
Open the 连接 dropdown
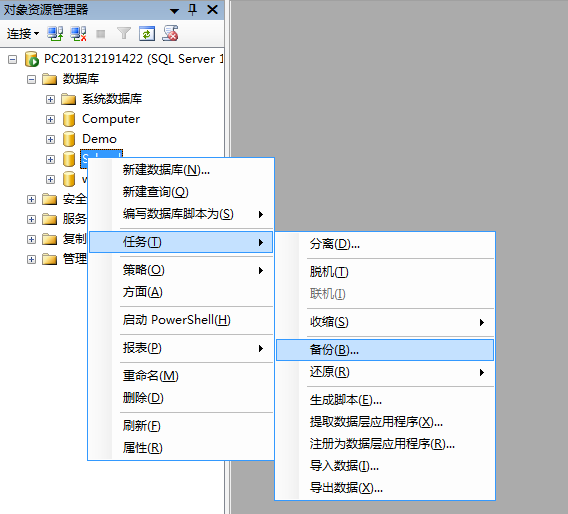(x=23, y=34)
